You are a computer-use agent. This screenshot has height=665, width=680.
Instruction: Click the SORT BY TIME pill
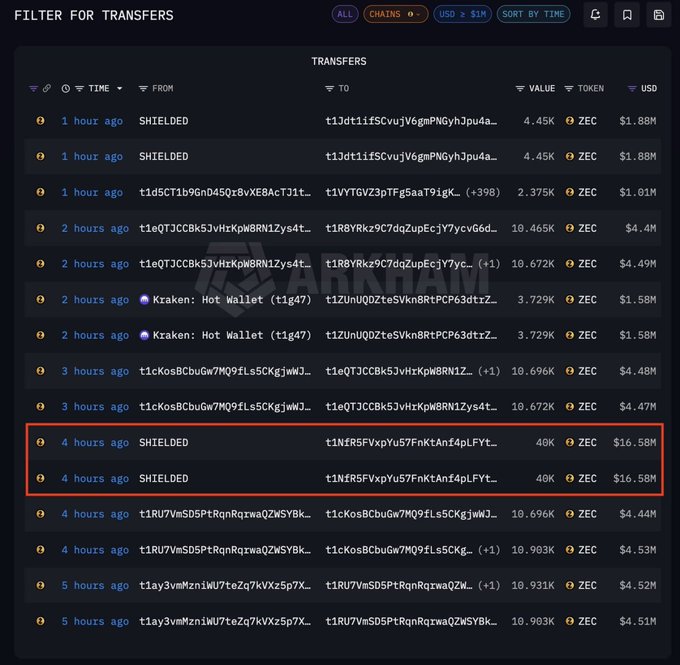pyautogui.click(x=533, y=14)
